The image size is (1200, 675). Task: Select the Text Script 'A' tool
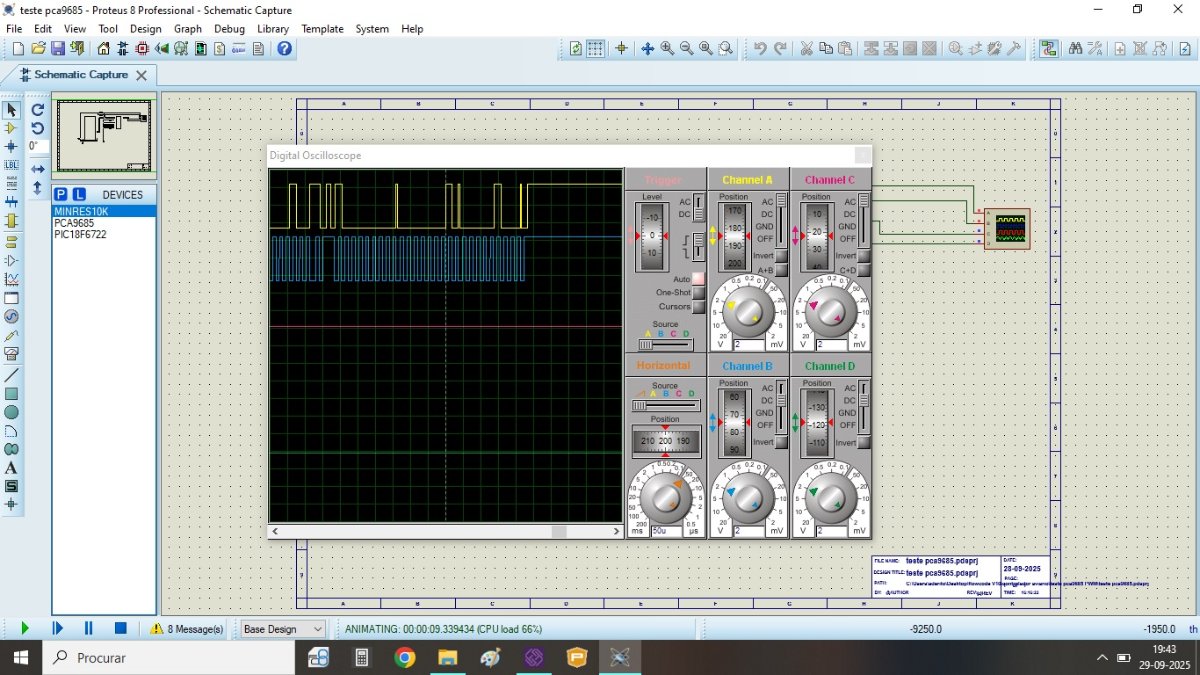tap(12, 468)
